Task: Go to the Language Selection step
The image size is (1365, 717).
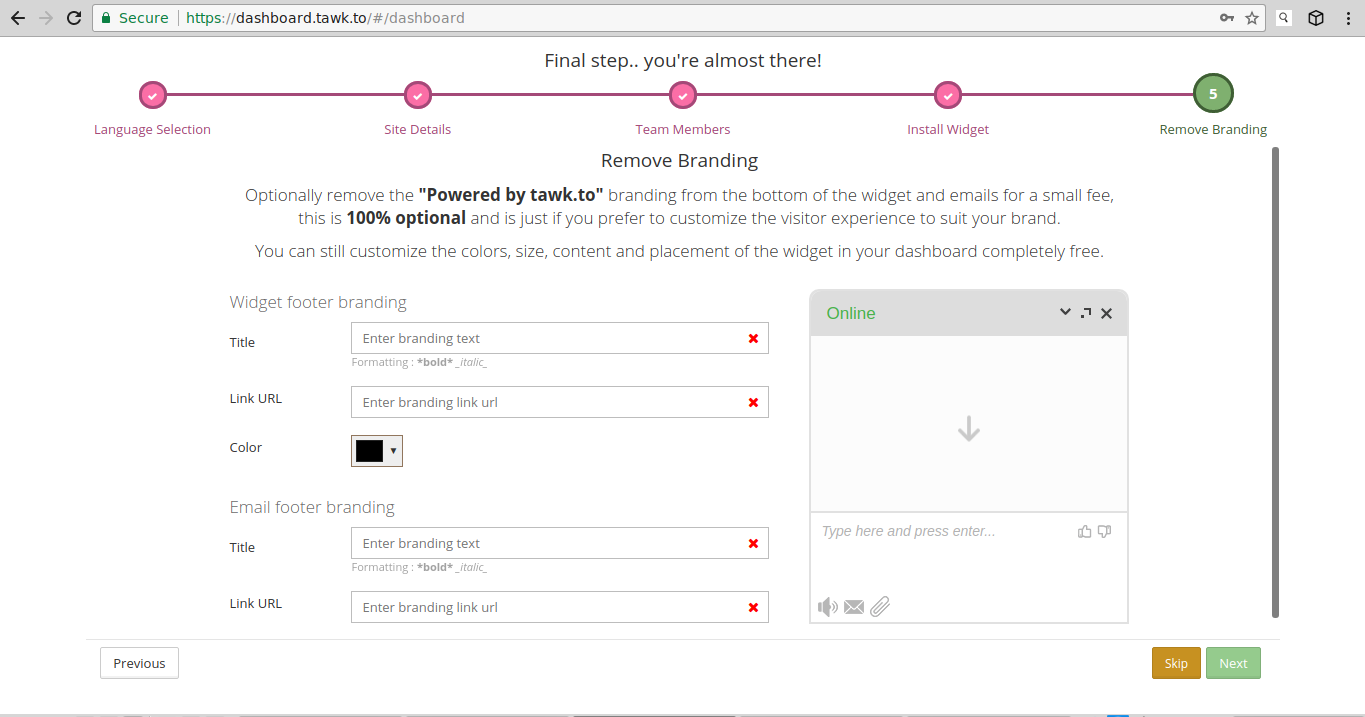Action: pyautogui.click(x=152, y=96)
